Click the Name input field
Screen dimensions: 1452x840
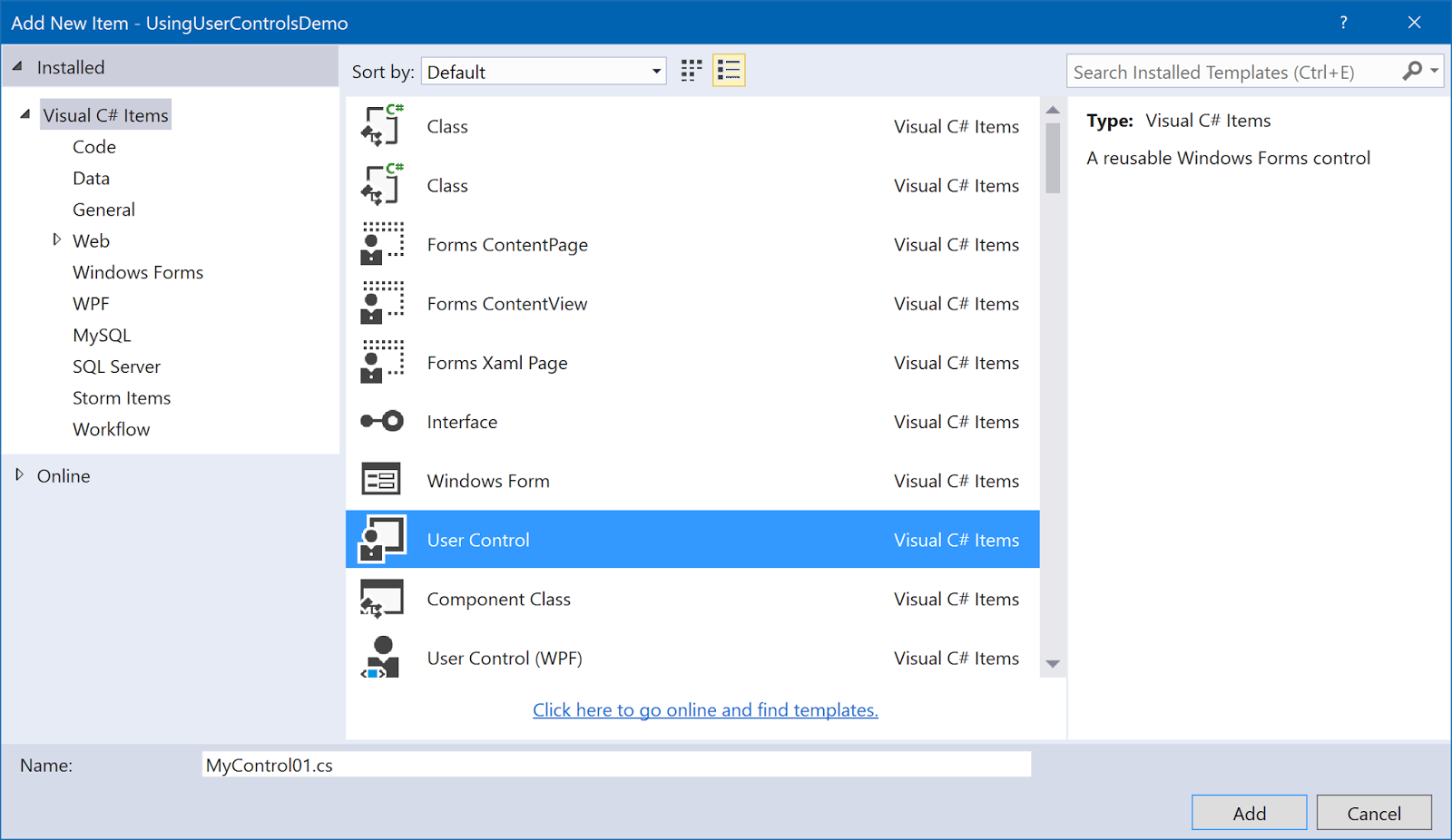pos(617,764)
